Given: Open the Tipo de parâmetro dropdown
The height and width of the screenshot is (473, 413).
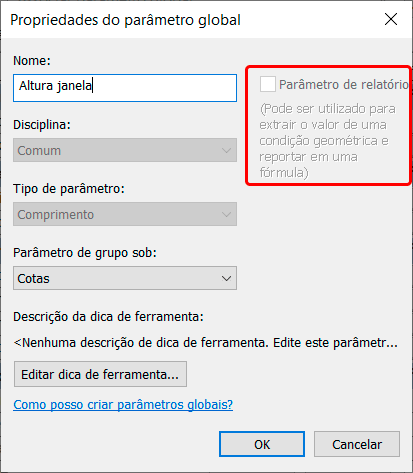Looking at the screenshot, I should coord(125,214).
